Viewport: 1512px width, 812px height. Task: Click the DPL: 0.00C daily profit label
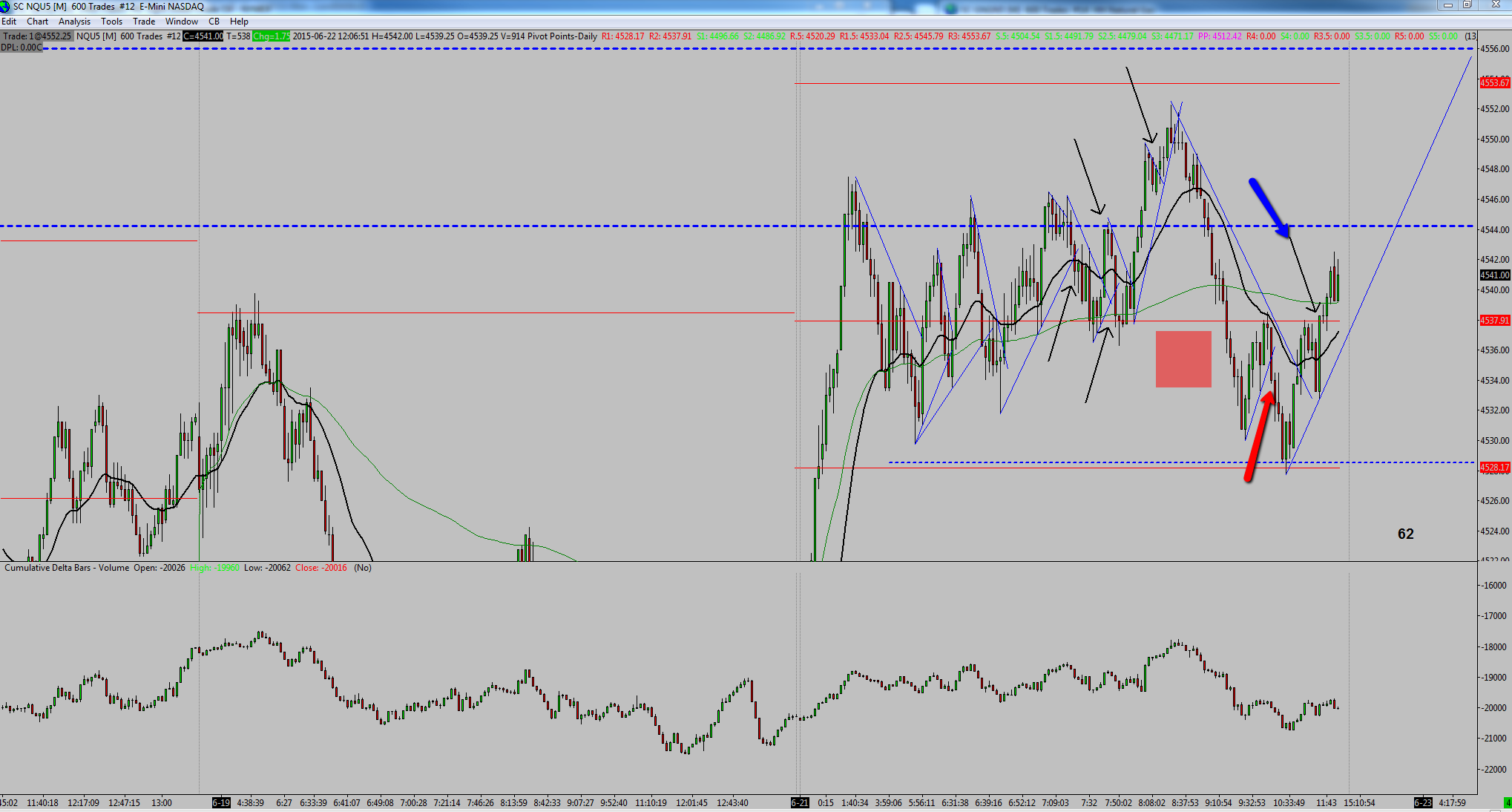click(x=22, y=48)
